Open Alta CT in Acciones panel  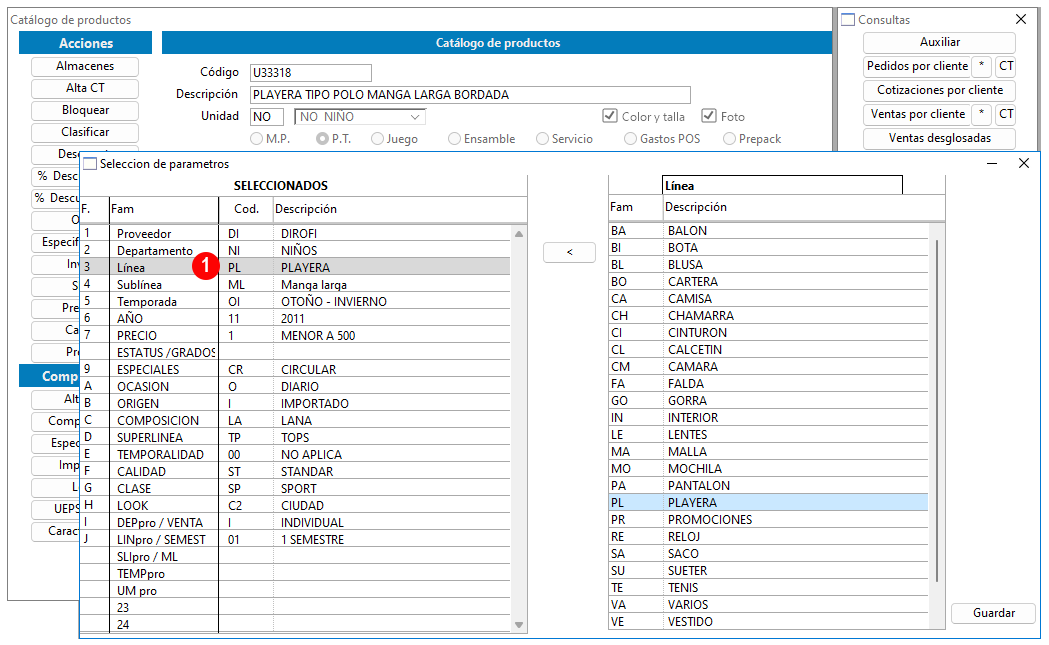click(85, 88)
